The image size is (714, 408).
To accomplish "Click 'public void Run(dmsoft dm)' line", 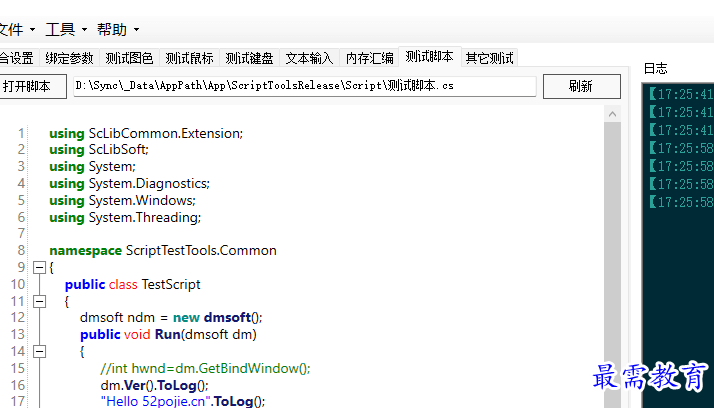I will (x=168, y=335).
